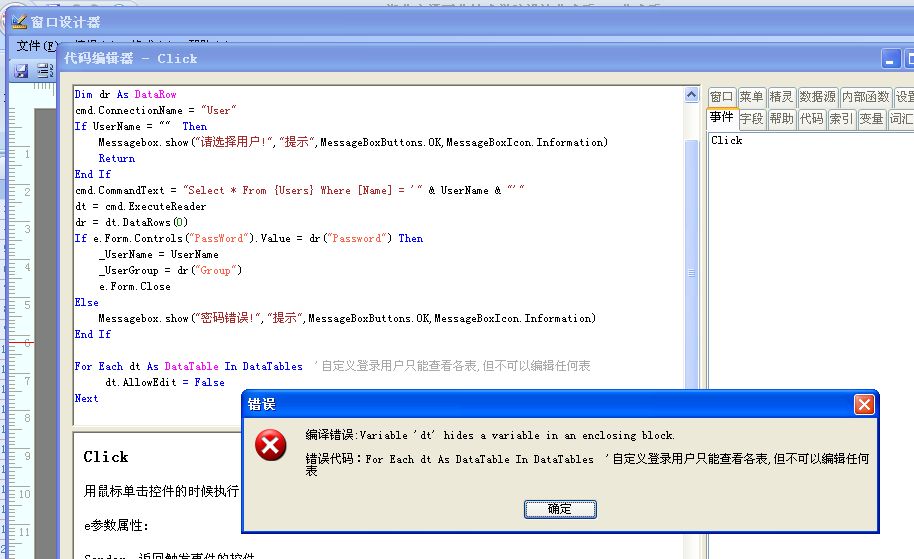Viewport: 914px width, 559px height.
Task: Switch to the 菜单 tab
Action: (x=751, y=97)
